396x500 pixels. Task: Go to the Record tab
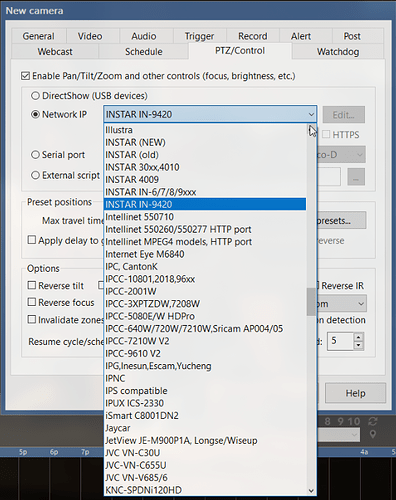253,36
